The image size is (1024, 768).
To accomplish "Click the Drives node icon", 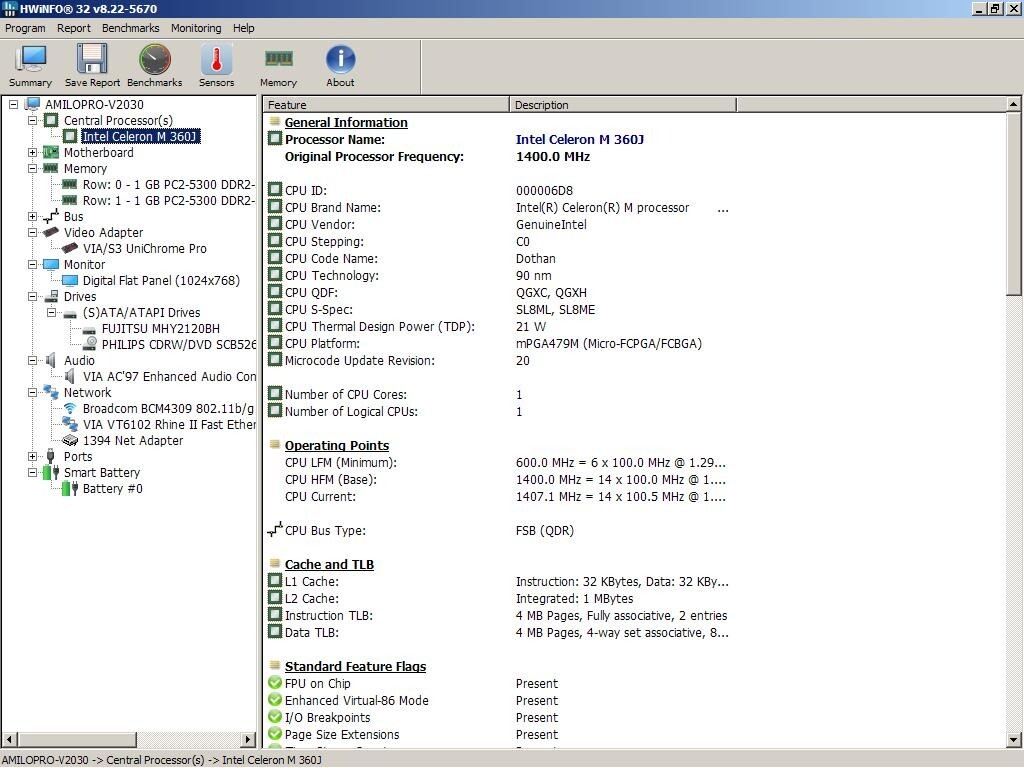I will [51, 296].
